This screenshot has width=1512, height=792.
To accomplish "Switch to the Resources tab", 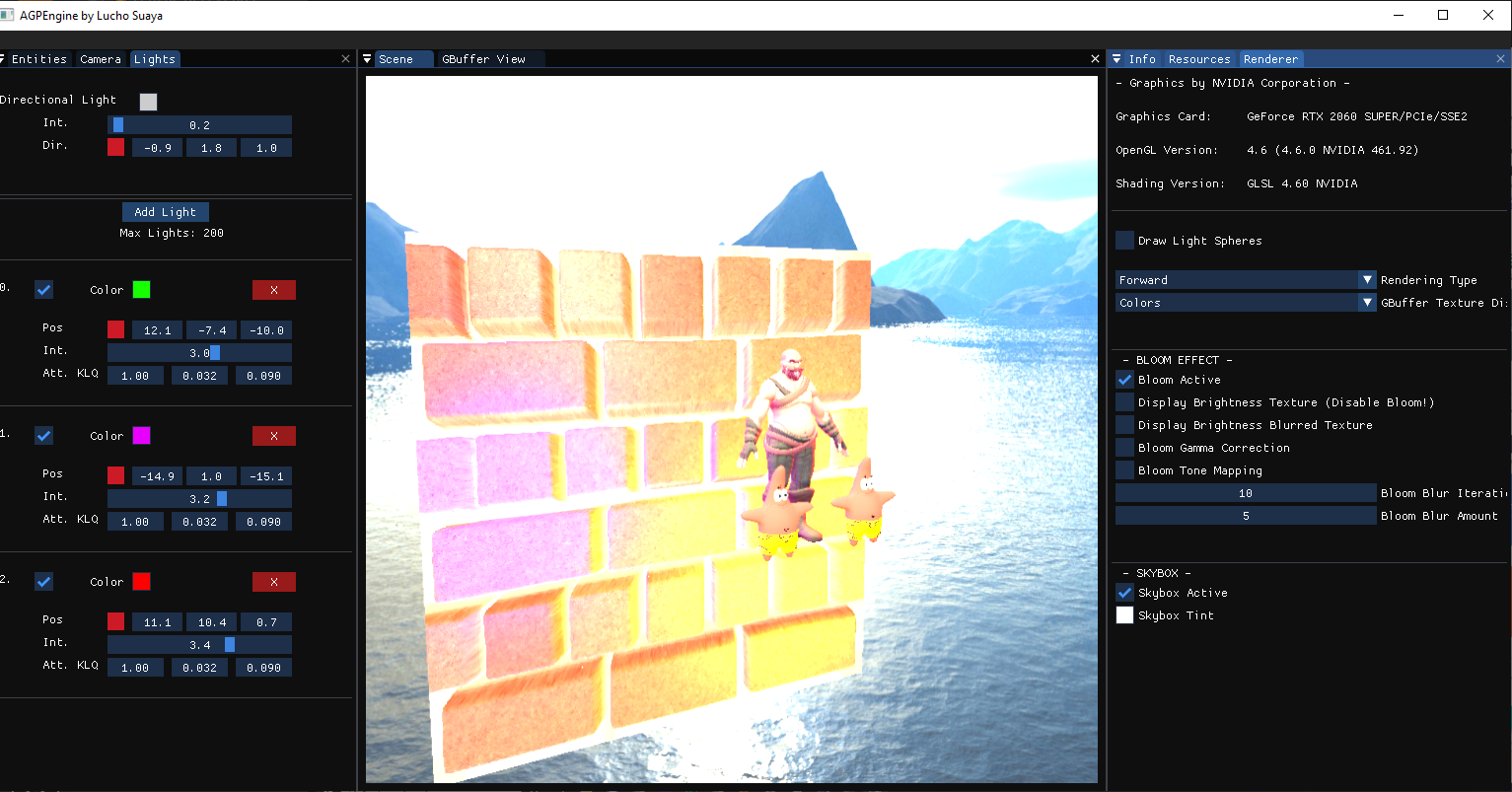I will tap(1199, 59).
